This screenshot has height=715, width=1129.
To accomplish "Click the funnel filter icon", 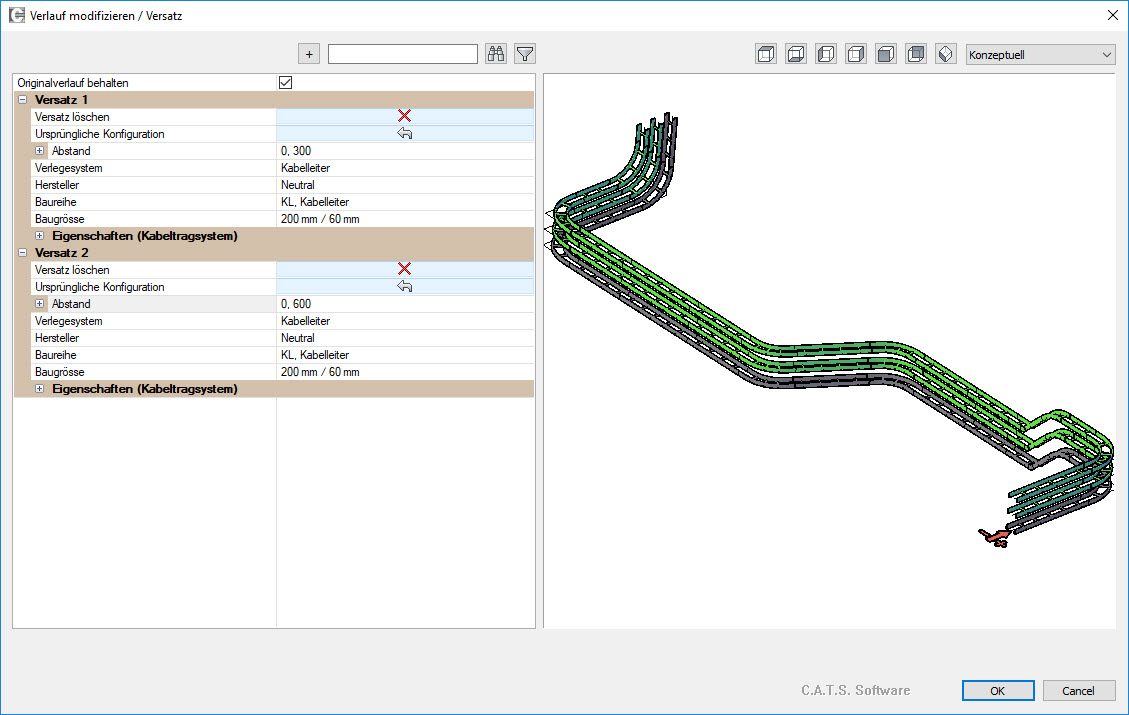I will [x=525, y=54].
